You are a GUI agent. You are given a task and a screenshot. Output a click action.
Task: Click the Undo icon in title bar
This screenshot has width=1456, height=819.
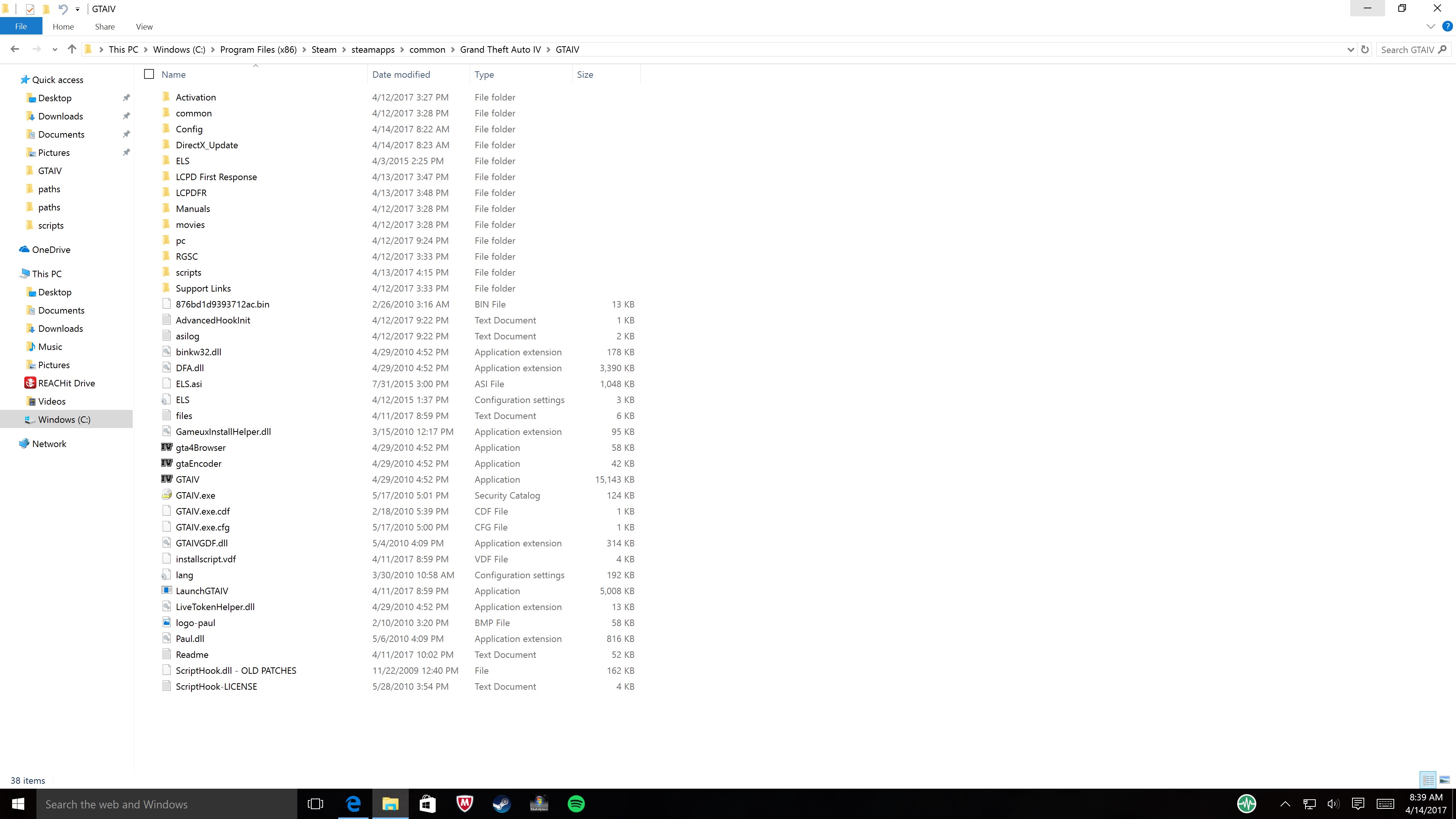coord(63,8)
